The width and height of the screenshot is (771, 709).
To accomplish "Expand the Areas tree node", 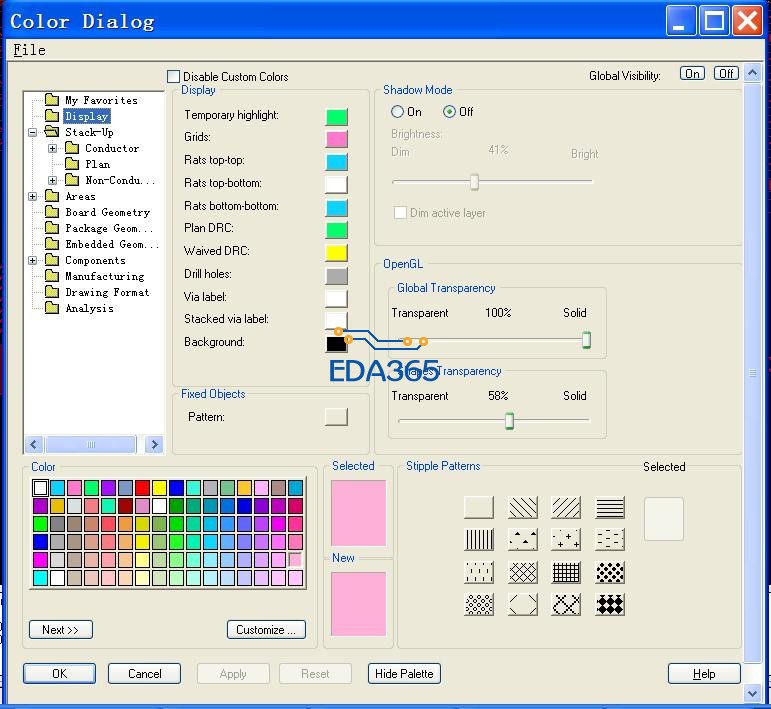I will (x=32, y=197).
